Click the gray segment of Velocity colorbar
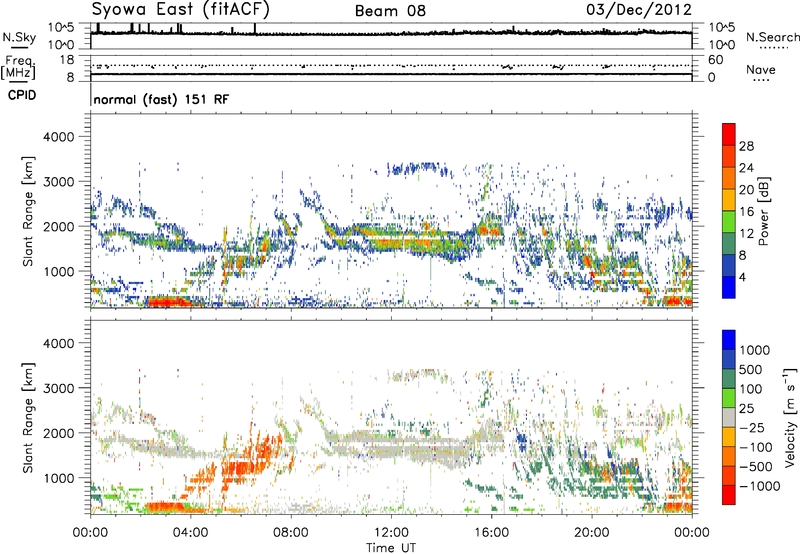Viewport: 800px width, 554px height. 729,417
